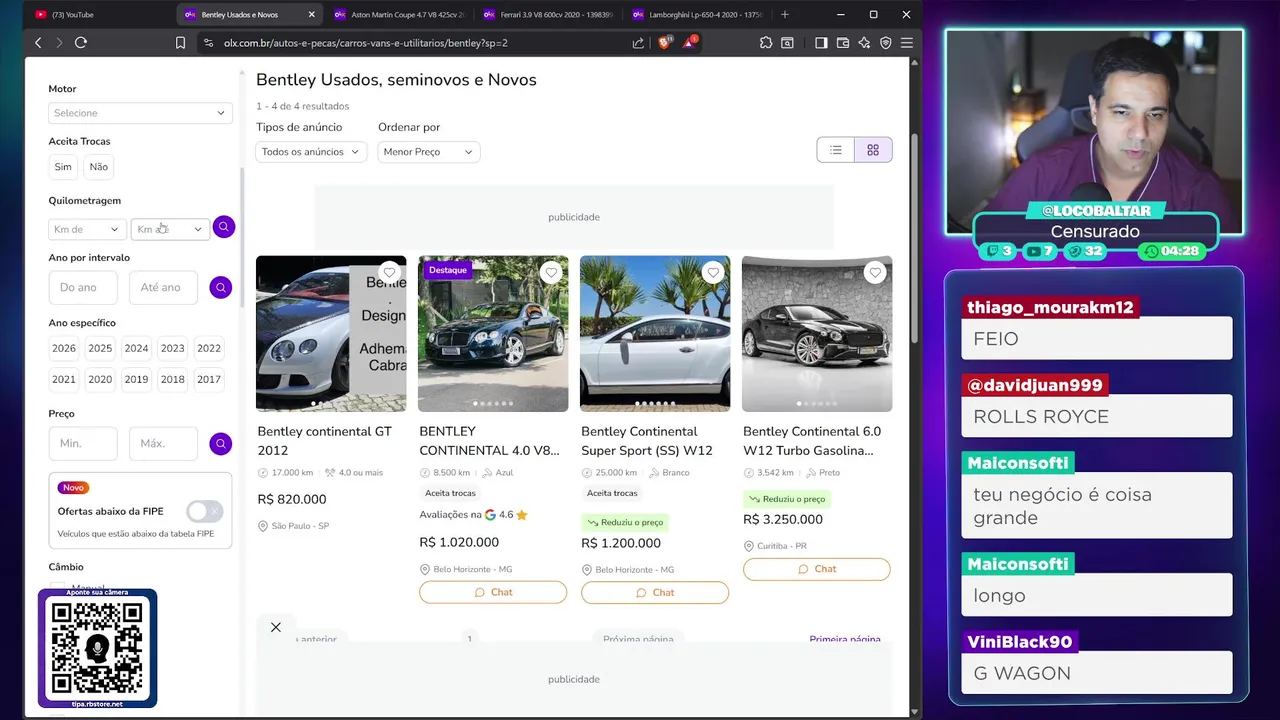
Task: Select year 2020 filter chip
Action: click(100, 380)
